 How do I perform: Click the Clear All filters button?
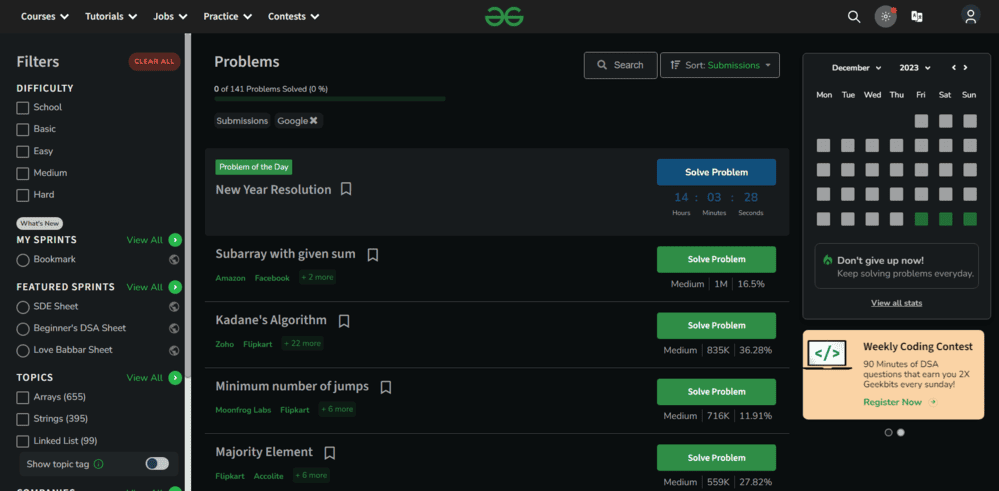click(154, 62)
